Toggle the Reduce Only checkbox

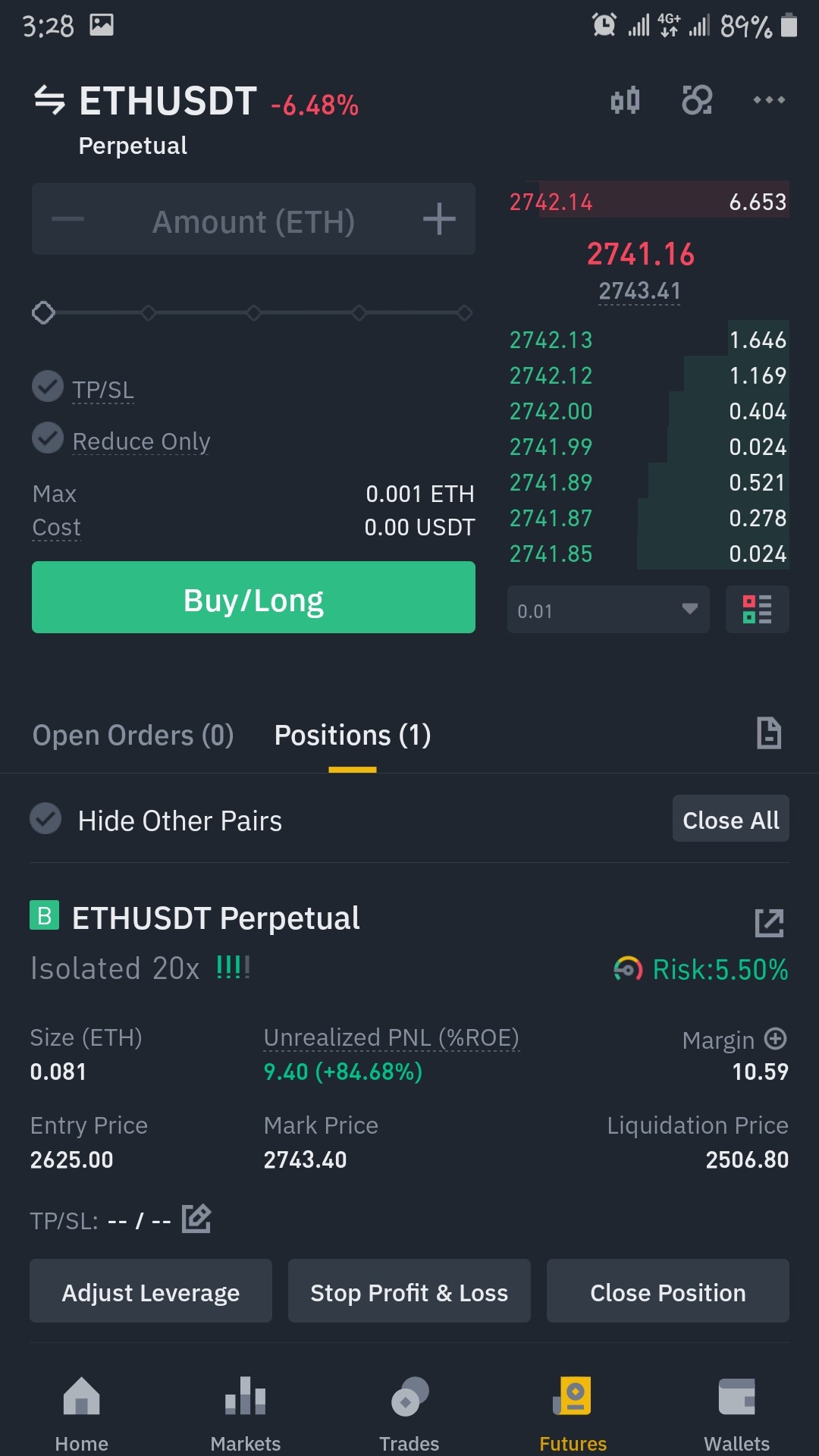[48, 438]
